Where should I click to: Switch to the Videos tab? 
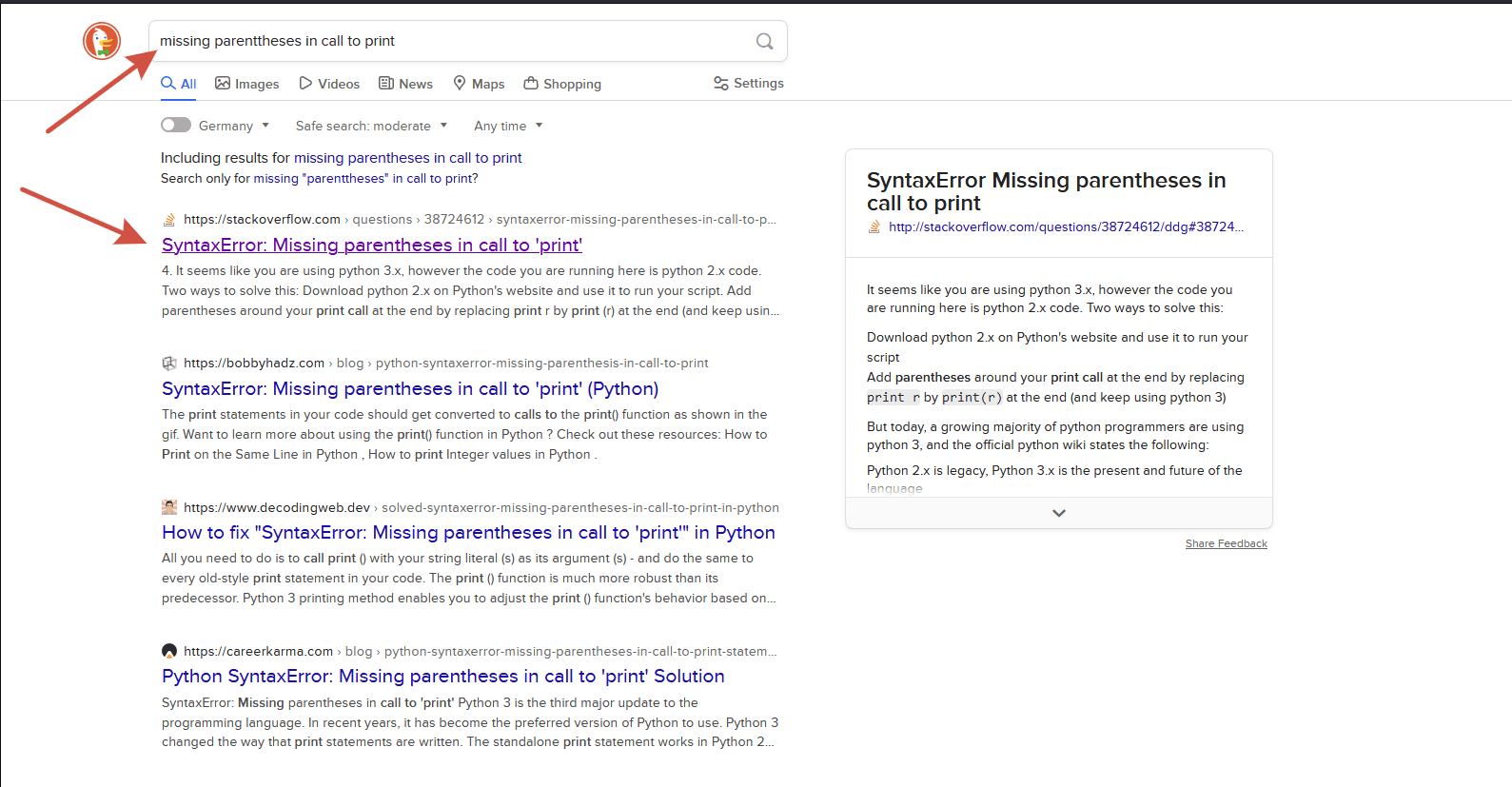tap(329, 84)
